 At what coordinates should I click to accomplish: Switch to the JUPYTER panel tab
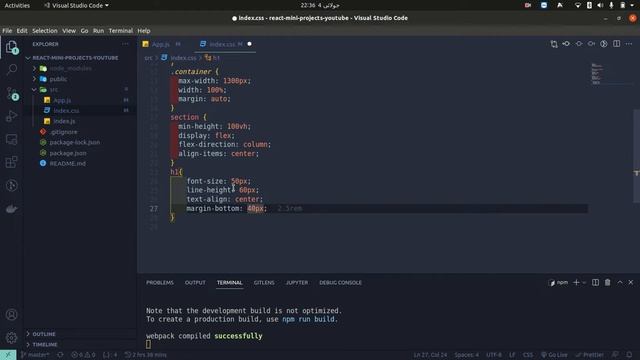(x=297, y=282)
